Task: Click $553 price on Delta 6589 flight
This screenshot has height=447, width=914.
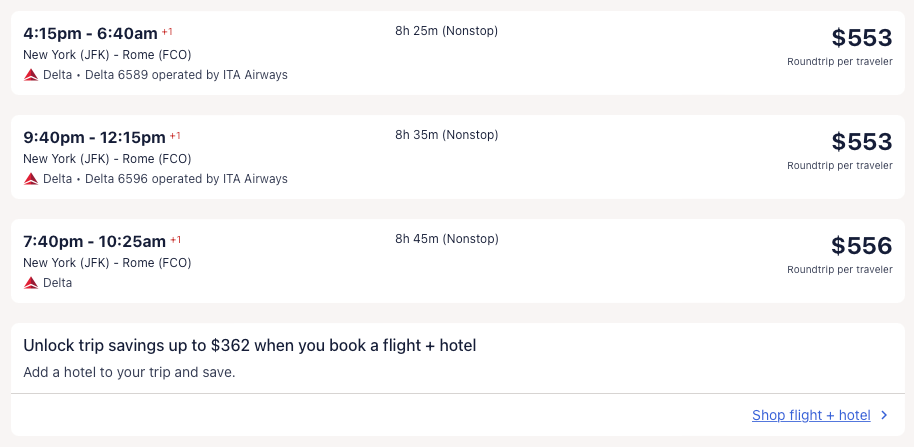Action: pyautogui.click(x=861, y=38)
